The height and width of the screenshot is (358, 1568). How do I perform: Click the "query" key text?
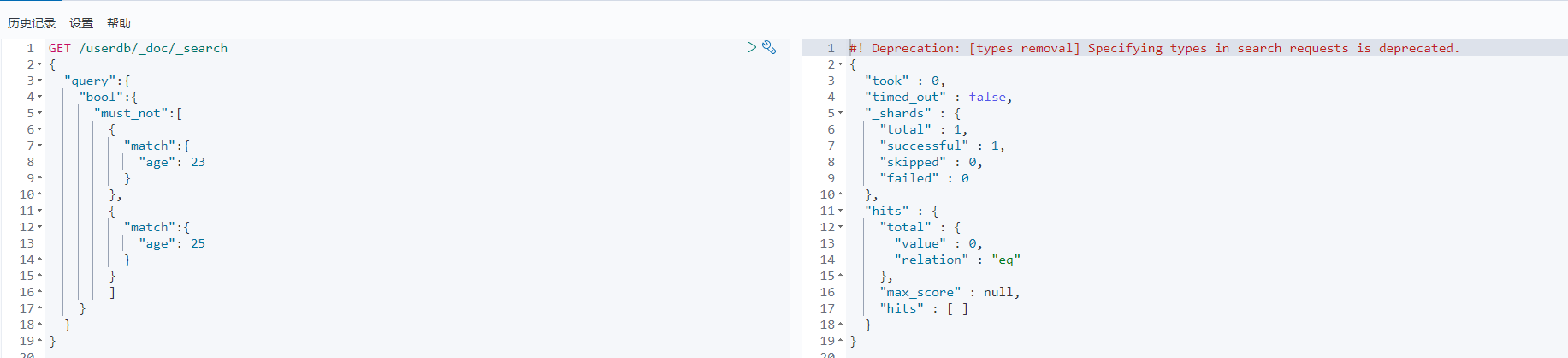[x=90, y=81]
